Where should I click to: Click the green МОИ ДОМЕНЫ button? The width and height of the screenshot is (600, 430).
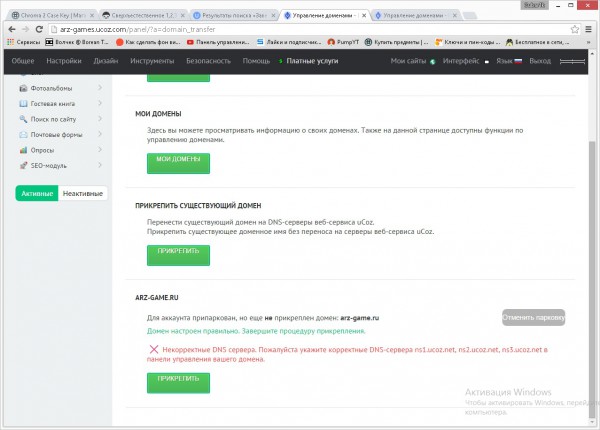tap(178, 163)
